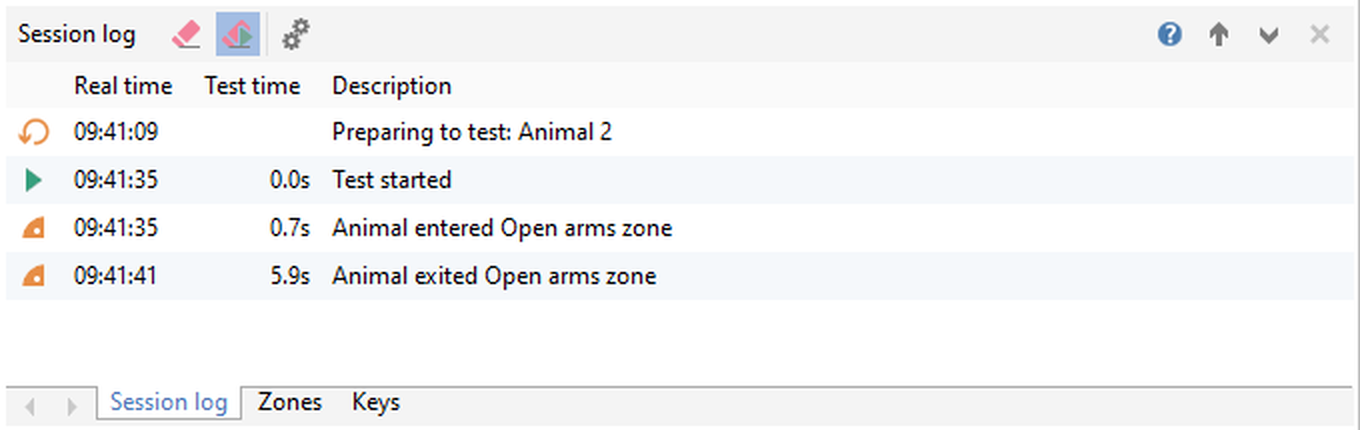The image size is (1360, 430).
Task: Select the Session log tab
Action: point(168,403)
